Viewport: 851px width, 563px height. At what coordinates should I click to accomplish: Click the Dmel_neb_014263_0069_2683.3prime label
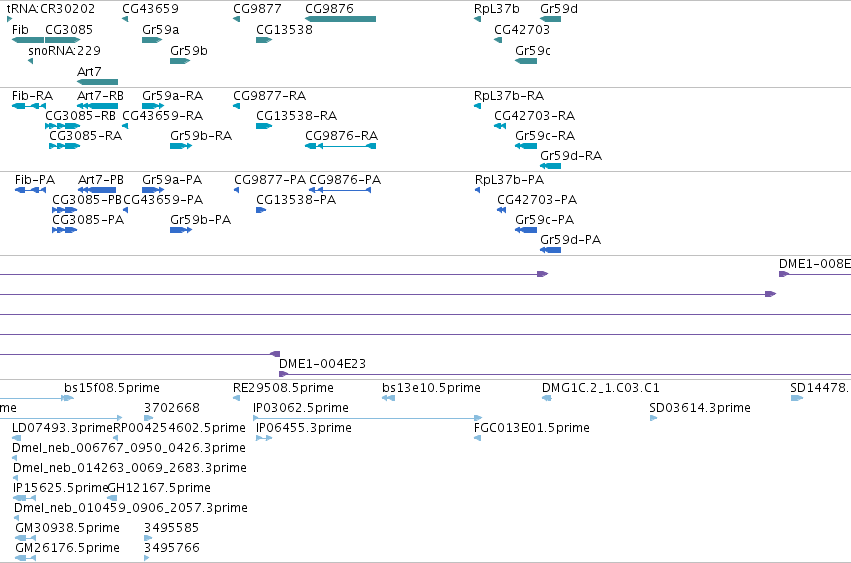pos(130,469)
